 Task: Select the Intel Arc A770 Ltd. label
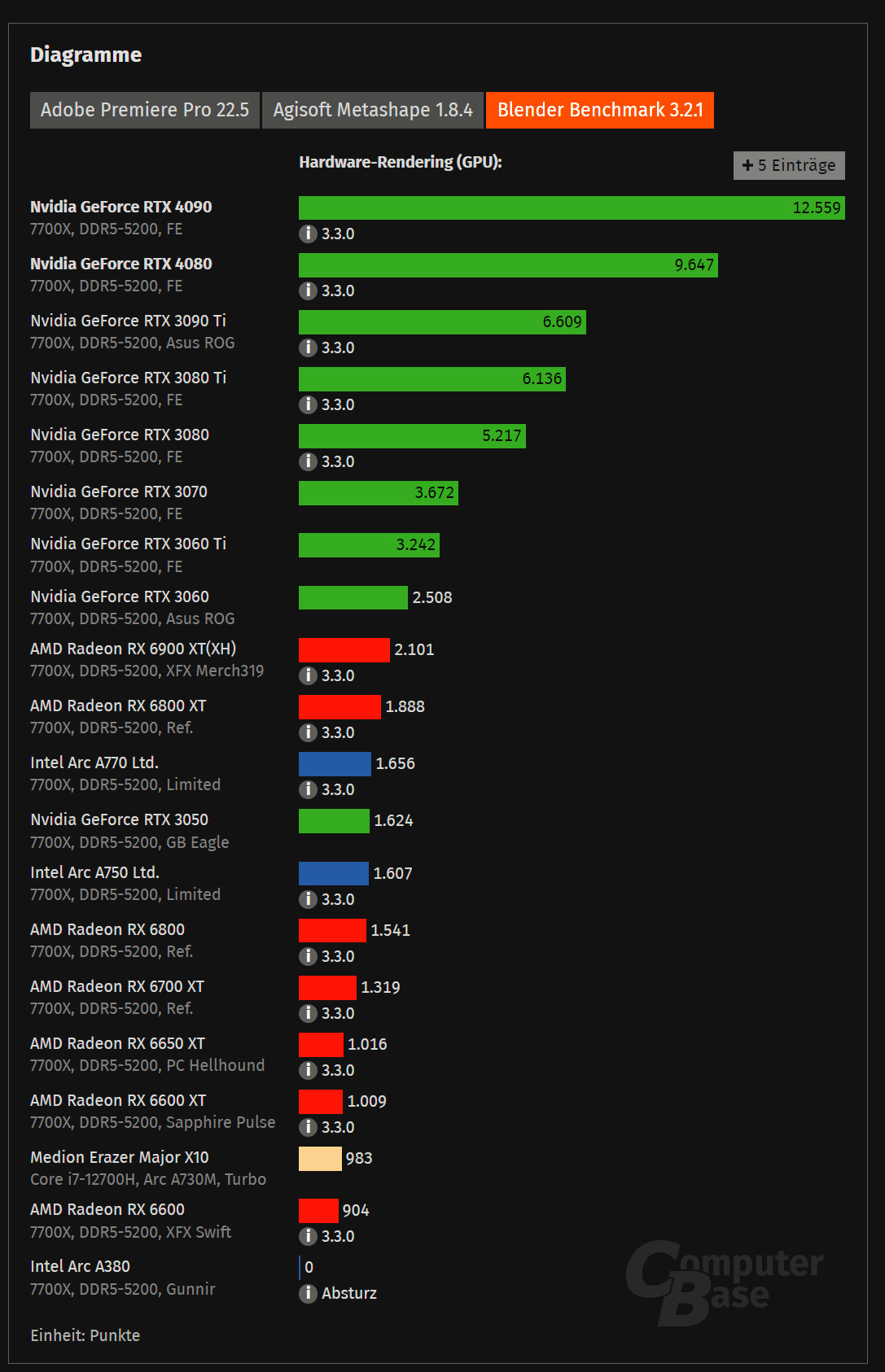(x=94, y=762)
